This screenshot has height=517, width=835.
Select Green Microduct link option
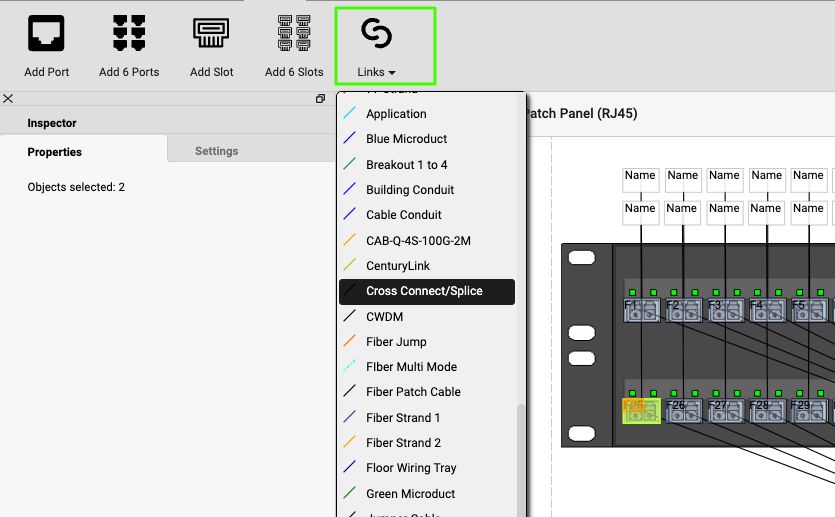[410, 494]
